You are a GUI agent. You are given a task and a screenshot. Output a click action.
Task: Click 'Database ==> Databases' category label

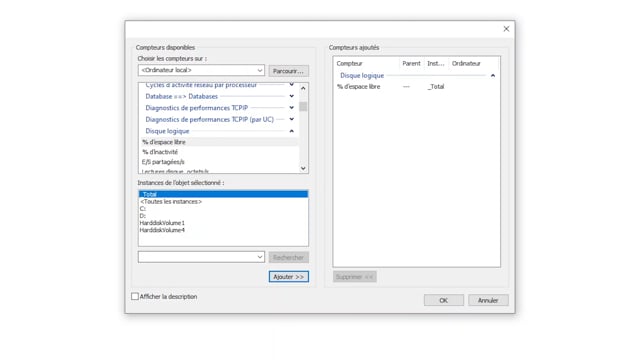tap(182, 96)
